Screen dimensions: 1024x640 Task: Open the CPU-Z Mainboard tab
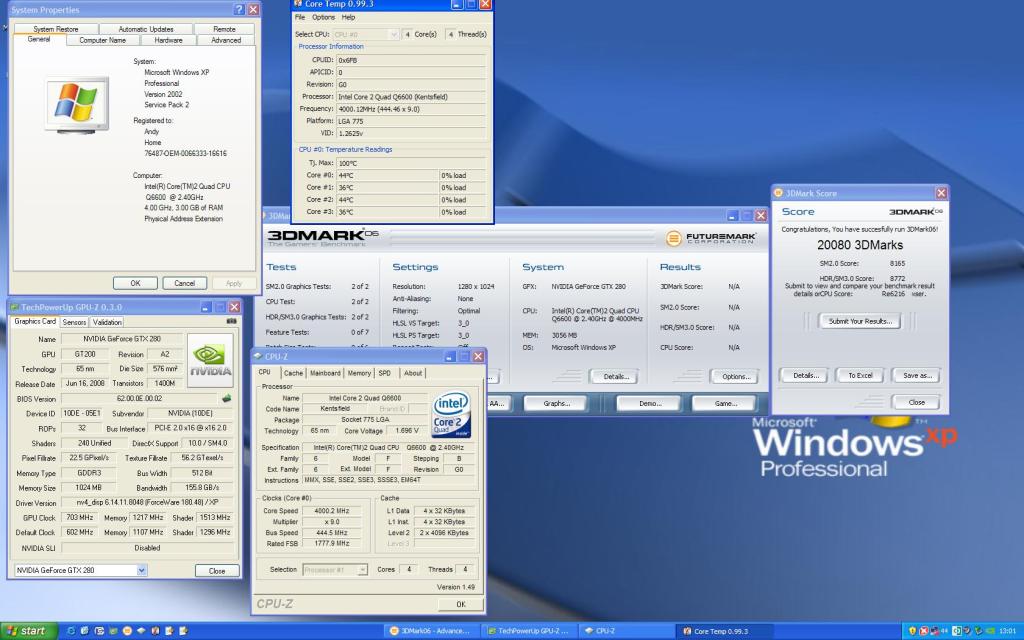325,373
